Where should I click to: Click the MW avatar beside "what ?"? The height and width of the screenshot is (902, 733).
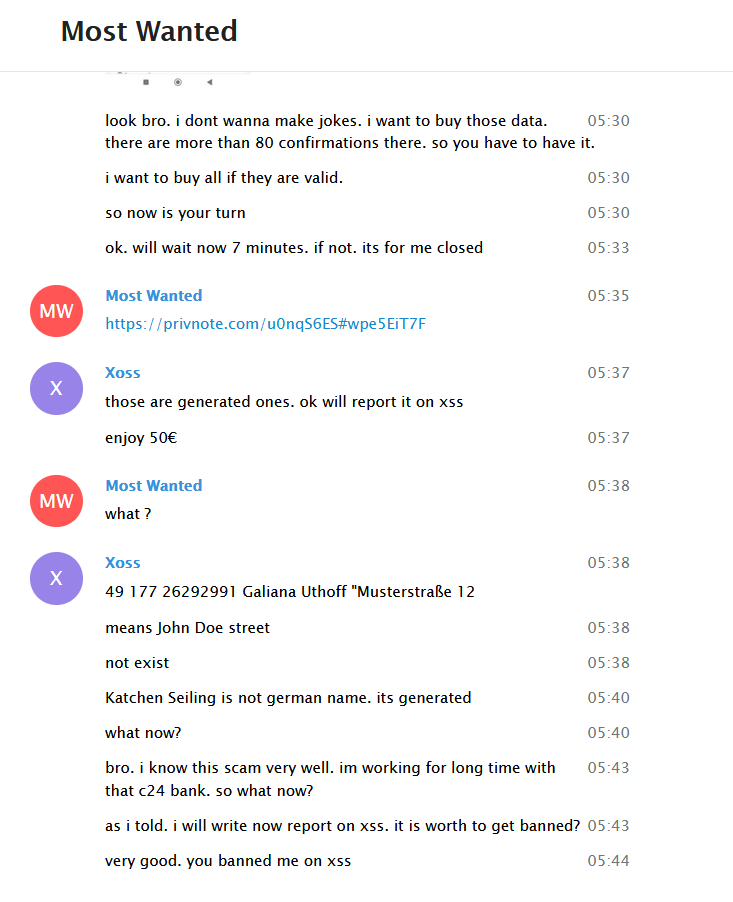point(56,501)
